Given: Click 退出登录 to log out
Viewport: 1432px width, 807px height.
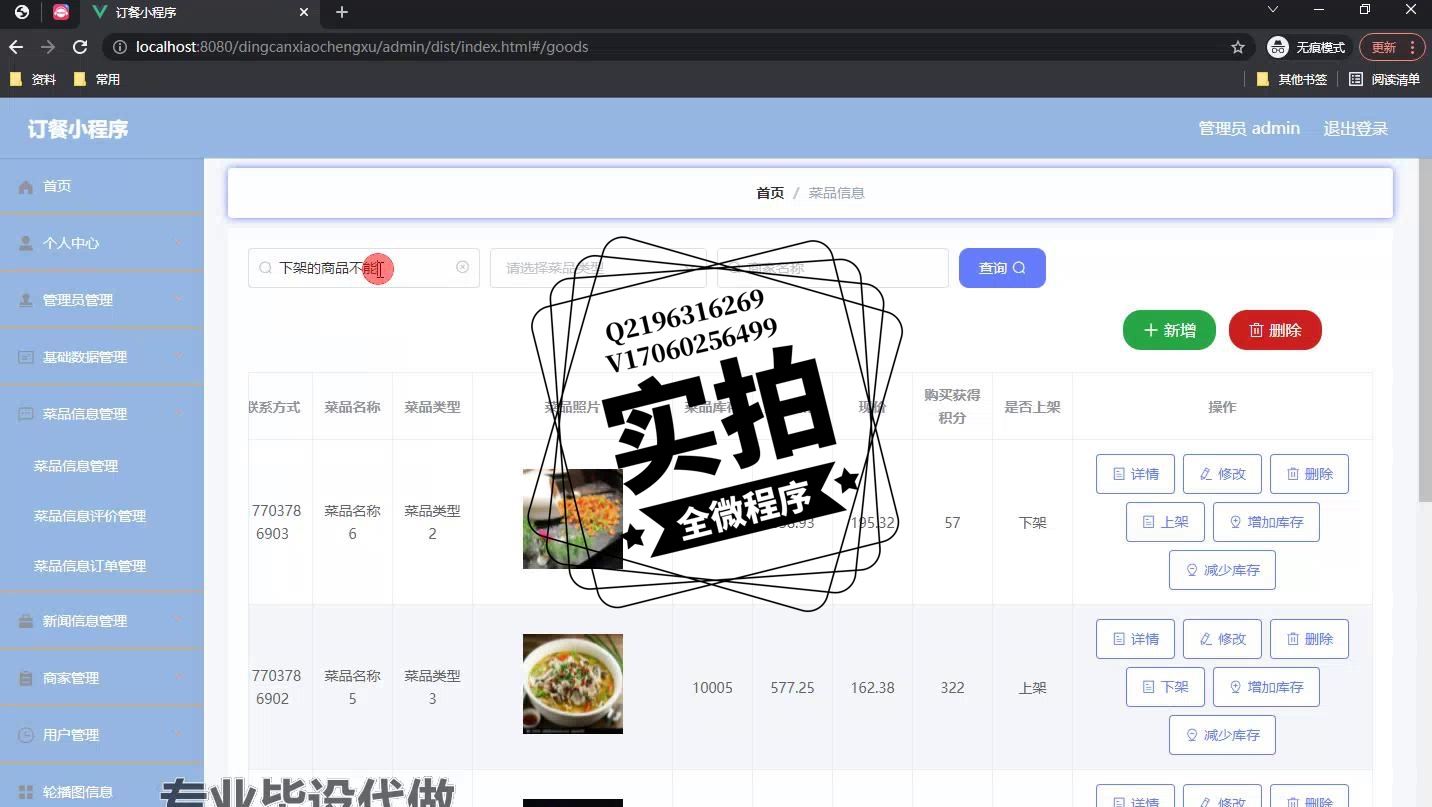Looking at the screenshot, I should tap(1355, 128).
